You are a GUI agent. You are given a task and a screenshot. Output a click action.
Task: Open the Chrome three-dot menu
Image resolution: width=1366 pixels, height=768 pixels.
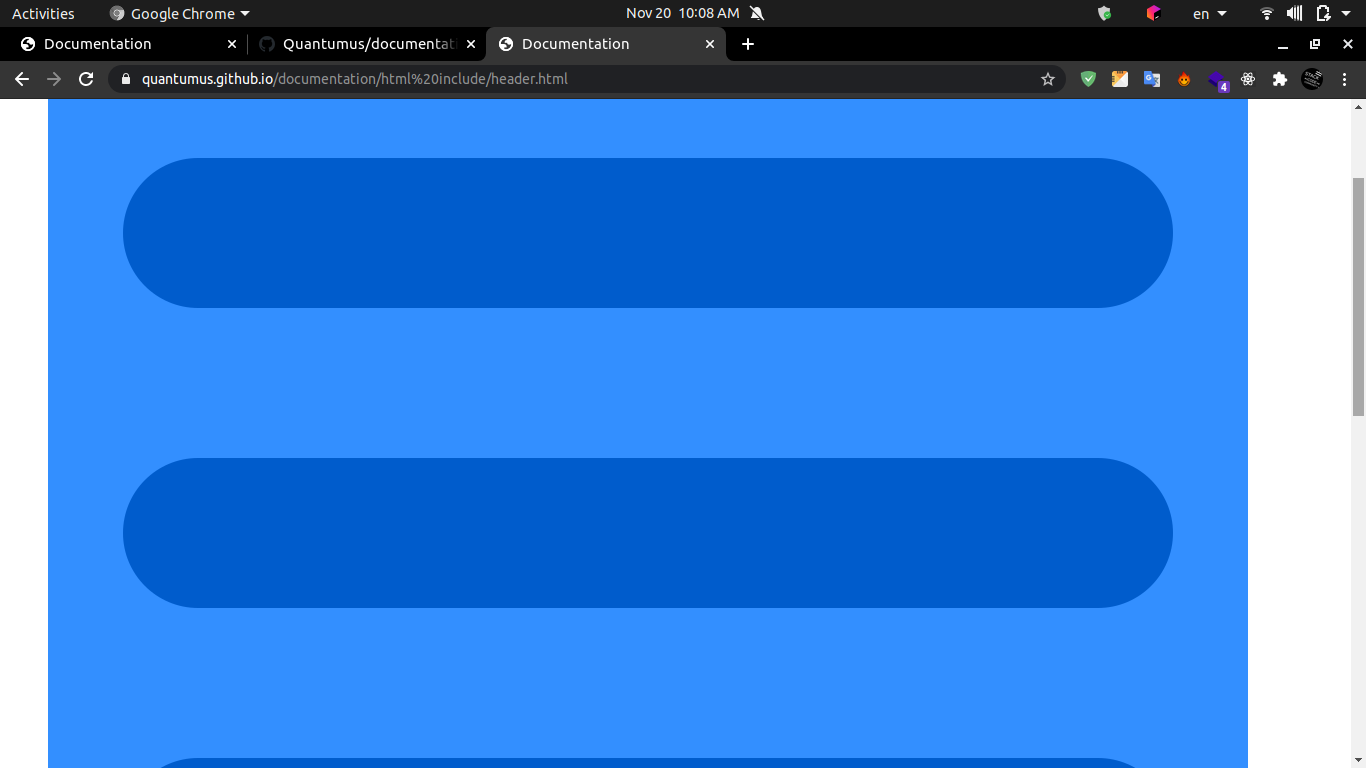point(1345,79)
